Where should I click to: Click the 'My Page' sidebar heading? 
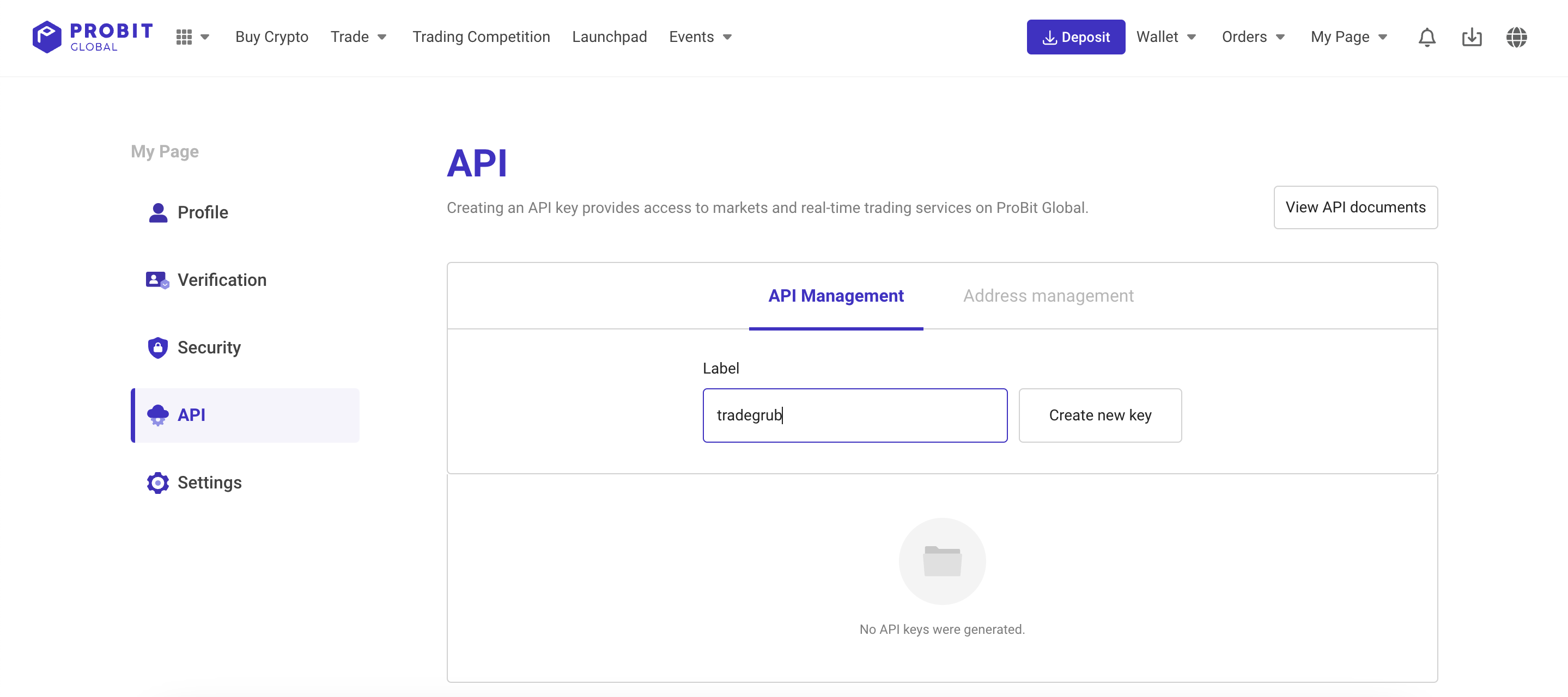[x=165, y=151]
